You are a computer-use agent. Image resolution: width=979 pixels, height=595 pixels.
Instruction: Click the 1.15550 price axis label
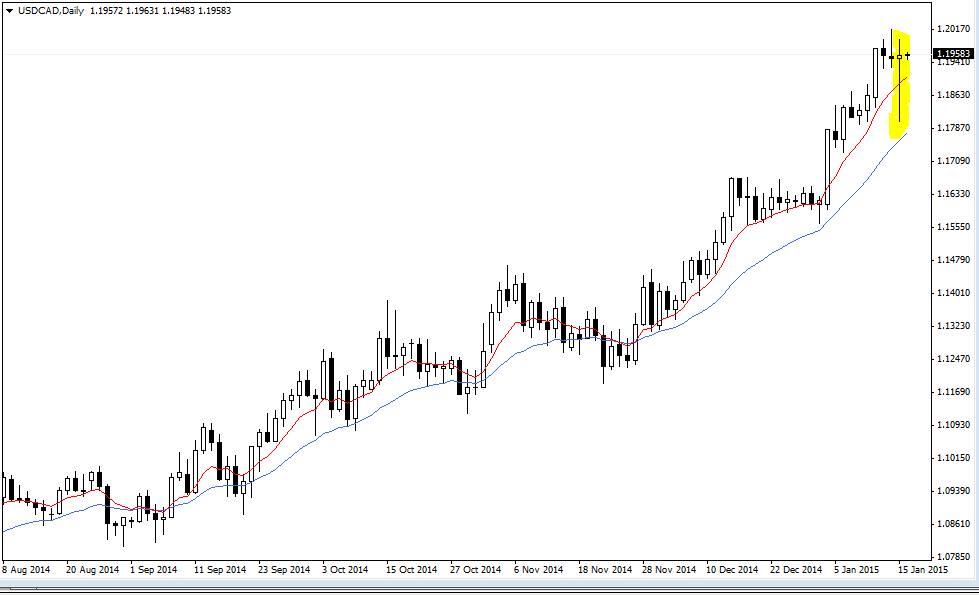(954, 227)
